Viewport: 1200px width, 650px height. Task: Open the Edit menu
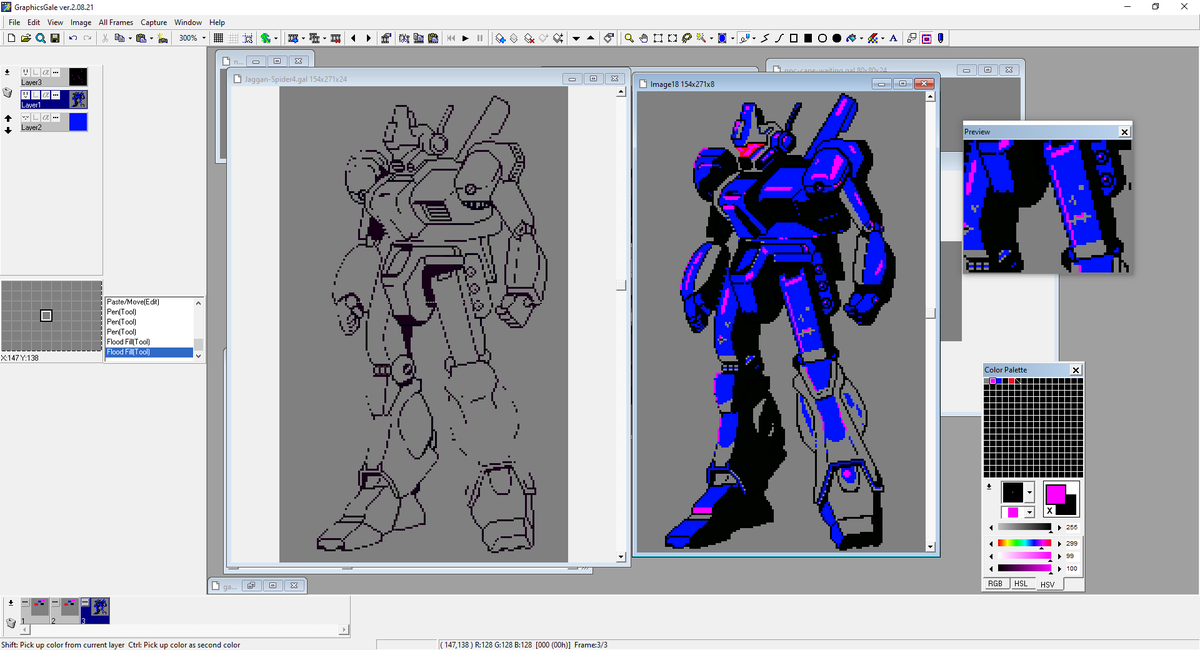34,22
